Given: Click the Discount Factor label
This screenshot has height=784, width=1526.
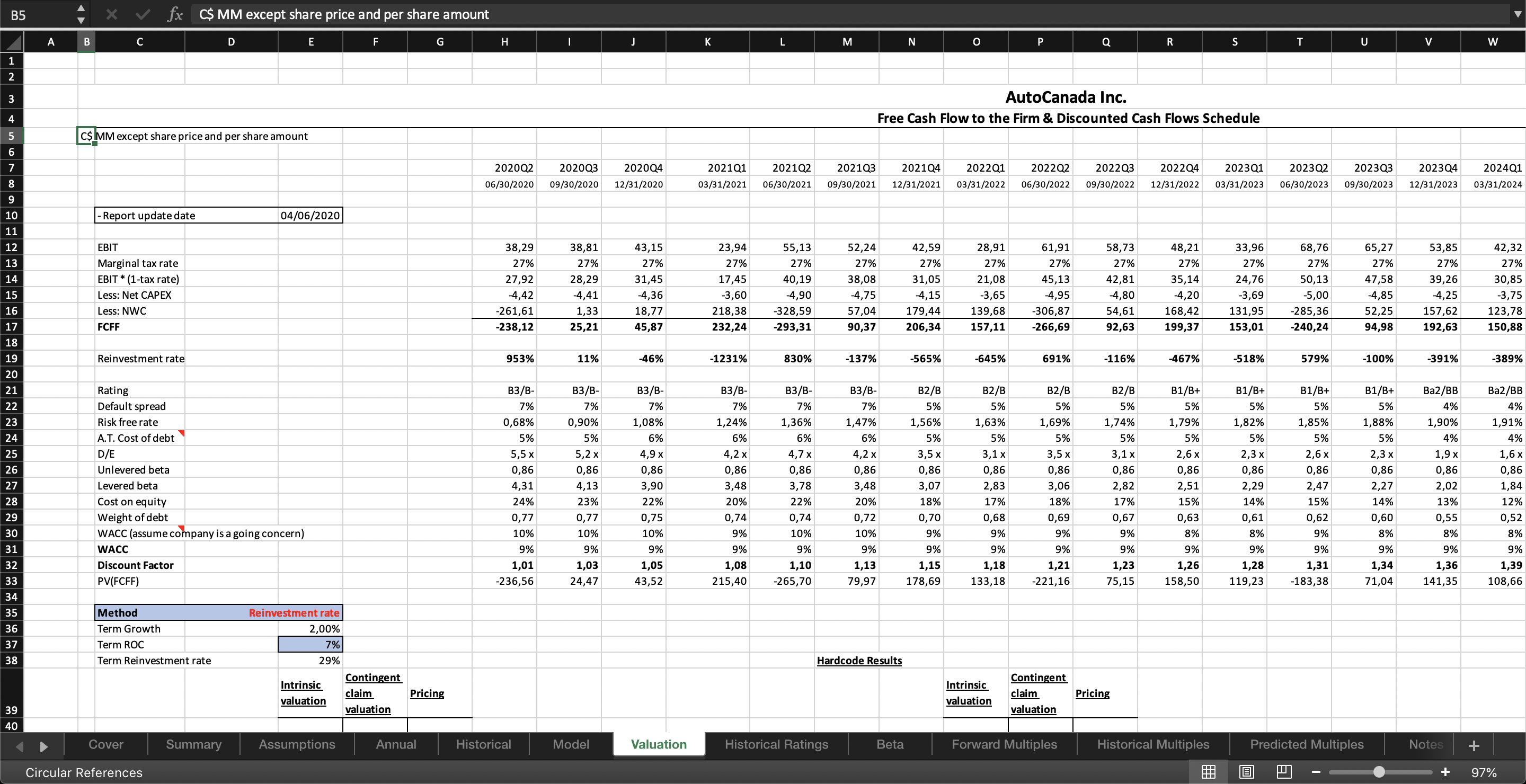Looking at the screenshot, I should click(x=135, y=566).
